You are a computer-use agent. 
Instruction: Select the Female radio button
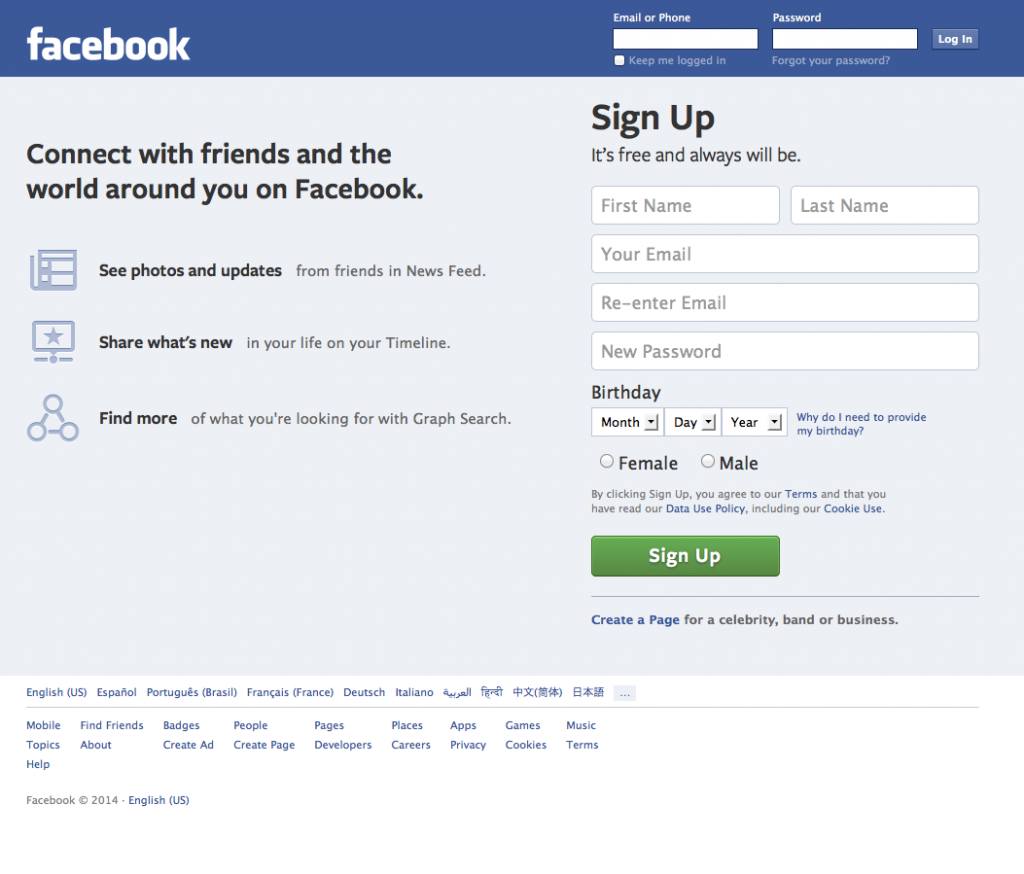[607, 461]
